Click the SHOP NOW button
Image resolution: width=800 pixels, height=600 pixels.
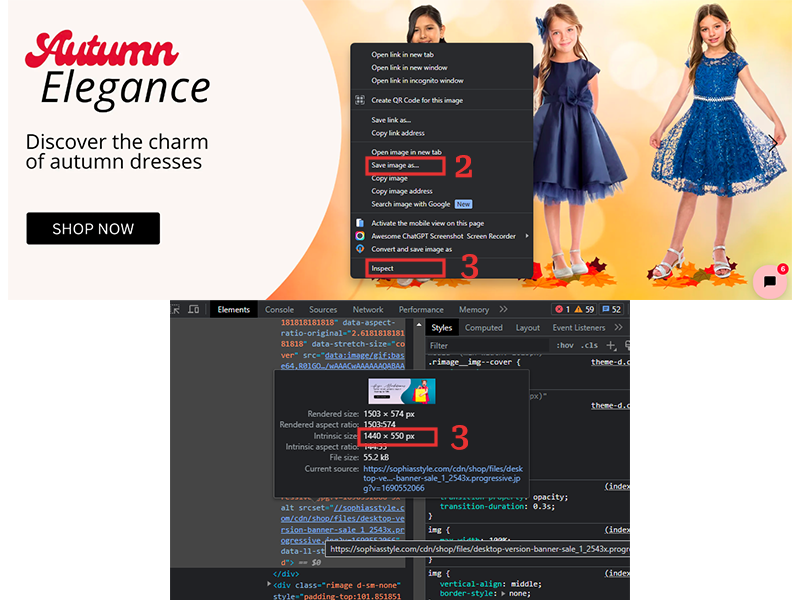click(x=93, y=228)
